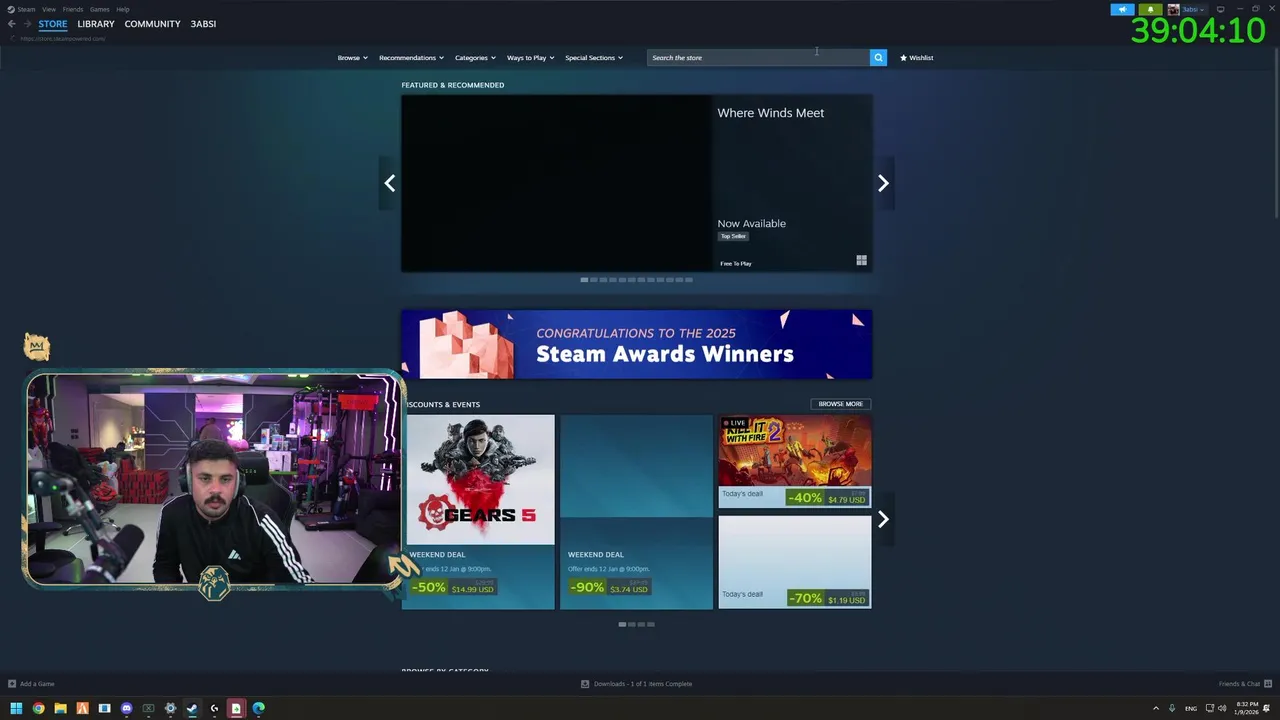Viewport: 1280px width, 720px height.
Task: Open the Games menu
Action: coord(99,9)
